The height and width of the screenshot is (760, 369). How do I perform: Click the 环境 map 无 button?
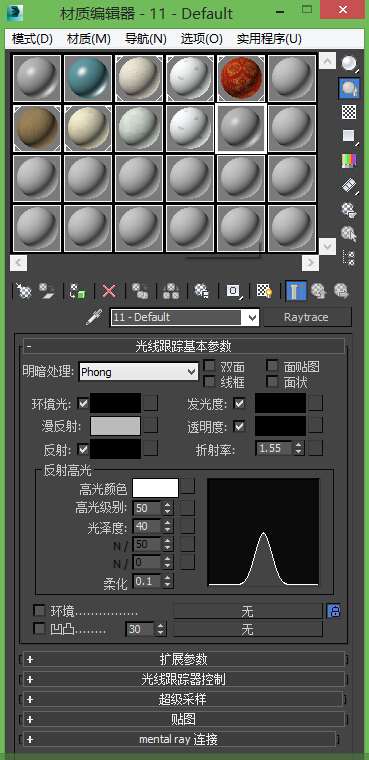(247, 611)
